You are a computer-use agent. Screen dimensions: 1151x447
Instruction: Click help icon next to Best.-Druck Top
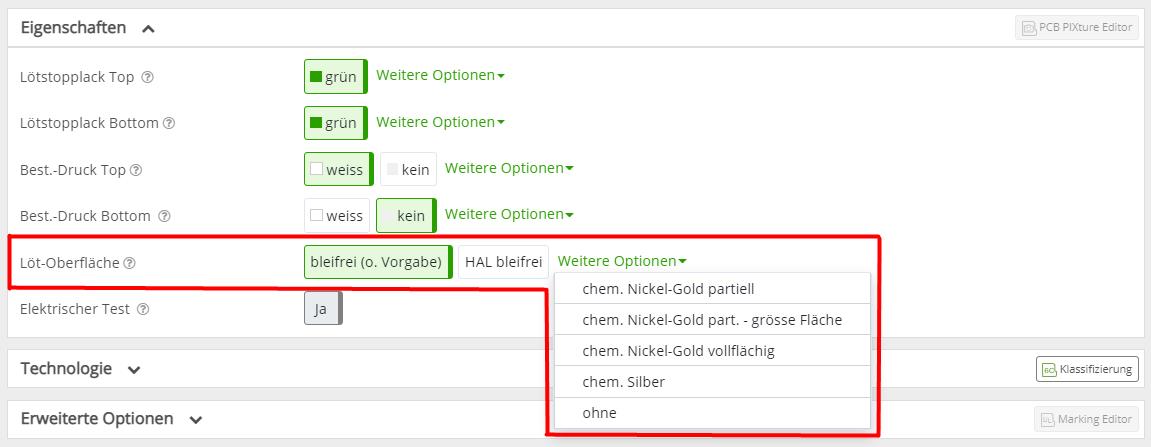click(136, 170)
